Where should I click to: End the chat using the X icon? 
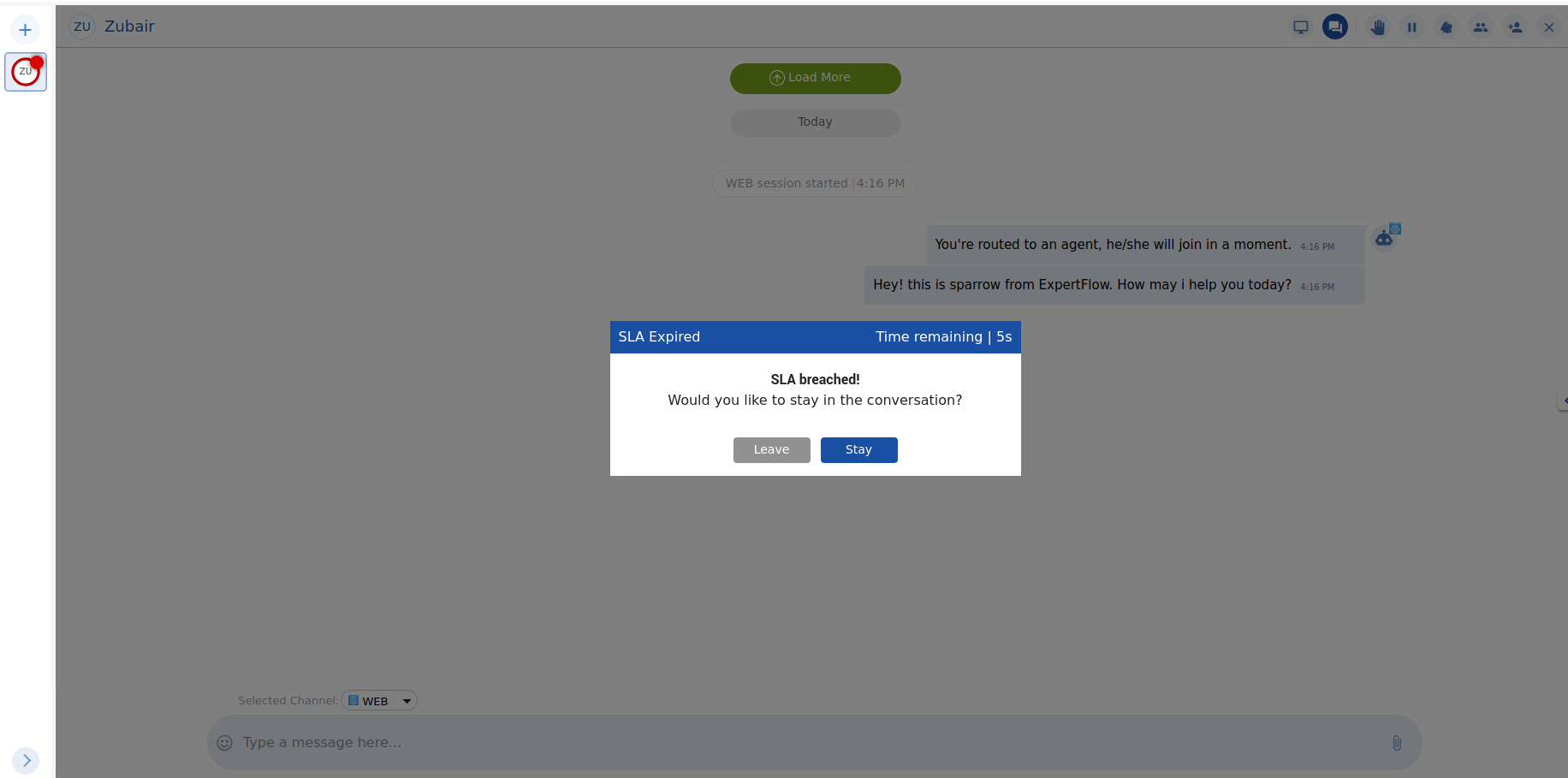1548,27
